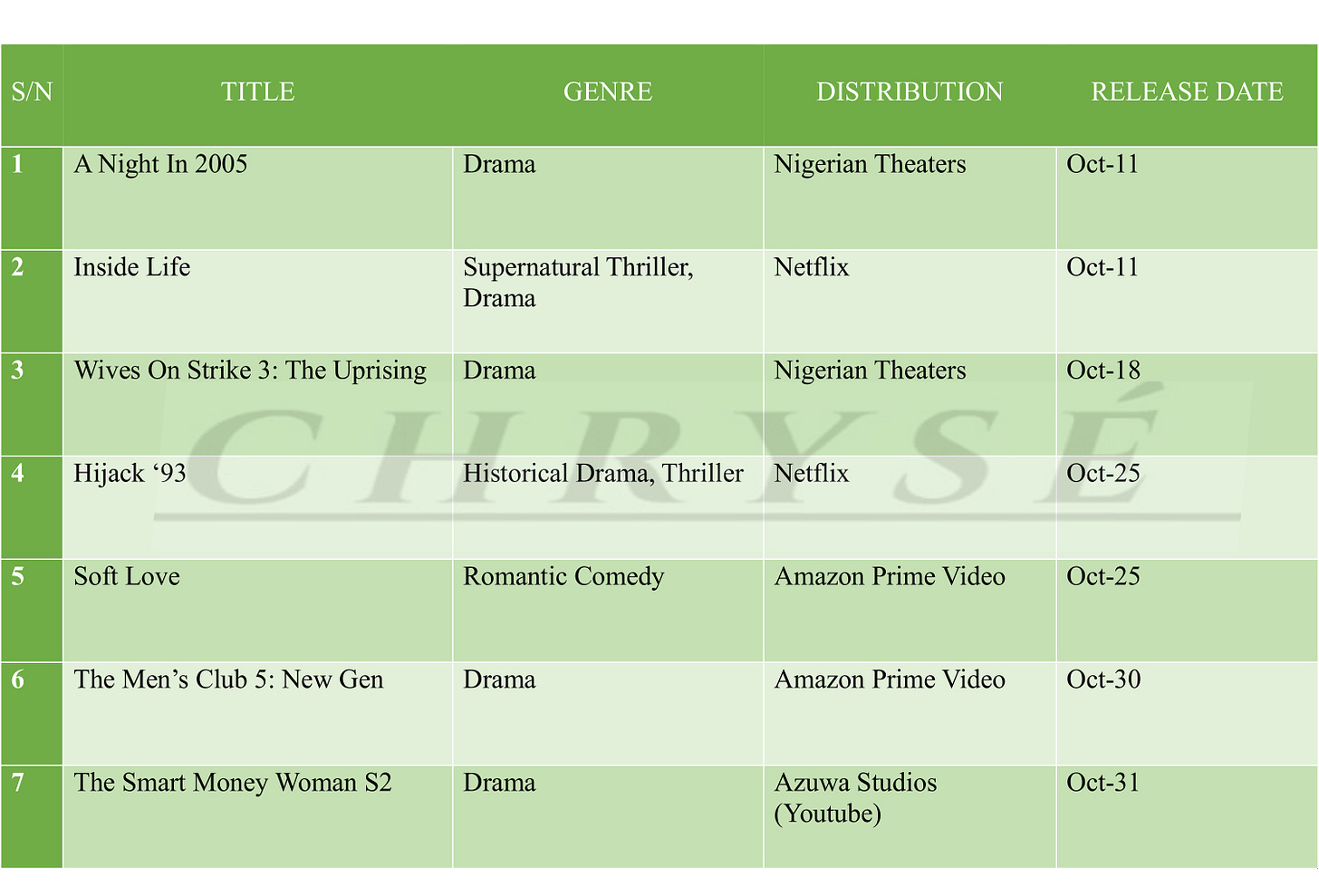Click genre 'Historical Drama, Thriller'

click(x=603, y=474)
